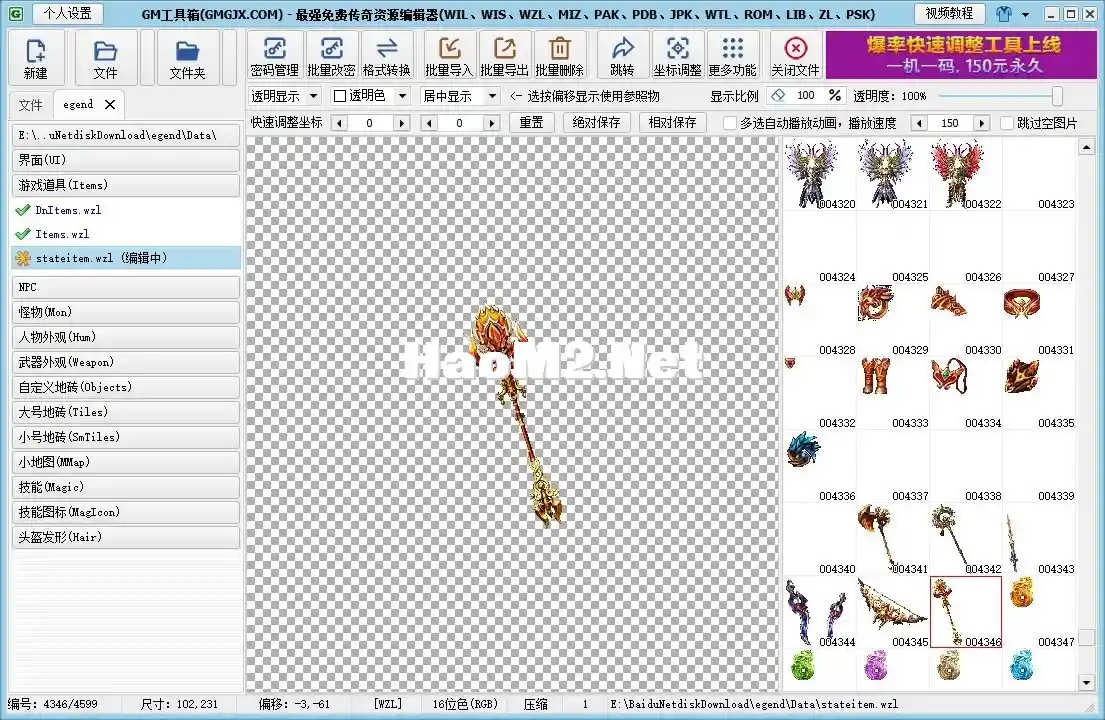The height and width of the screenshot is (720, 1105).
Task: Open the skin dropdown arrow in title bar
Action: (x=1025, y=14)
